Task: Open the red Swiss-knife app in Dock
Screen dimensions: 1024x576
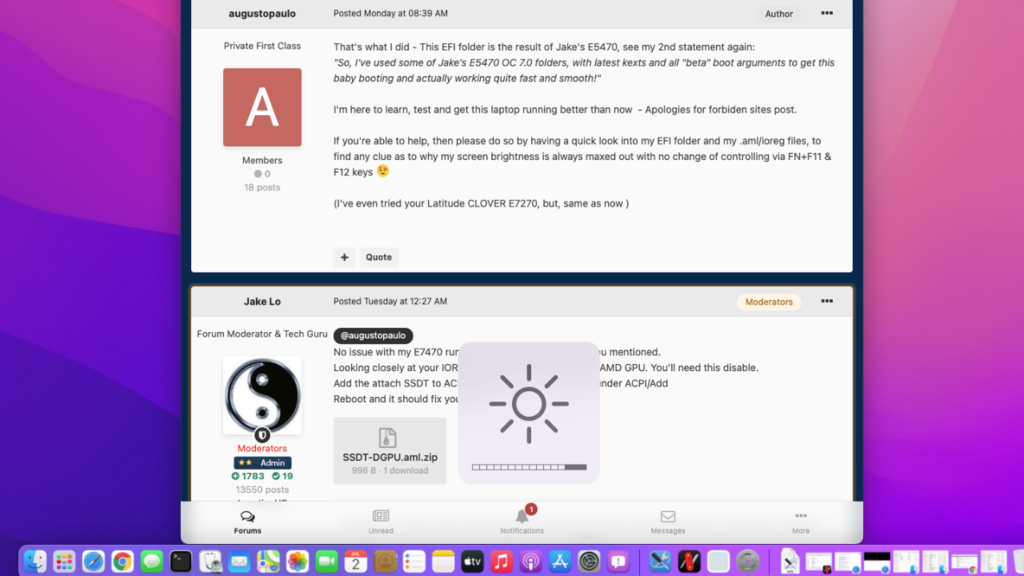Action: 689,562
